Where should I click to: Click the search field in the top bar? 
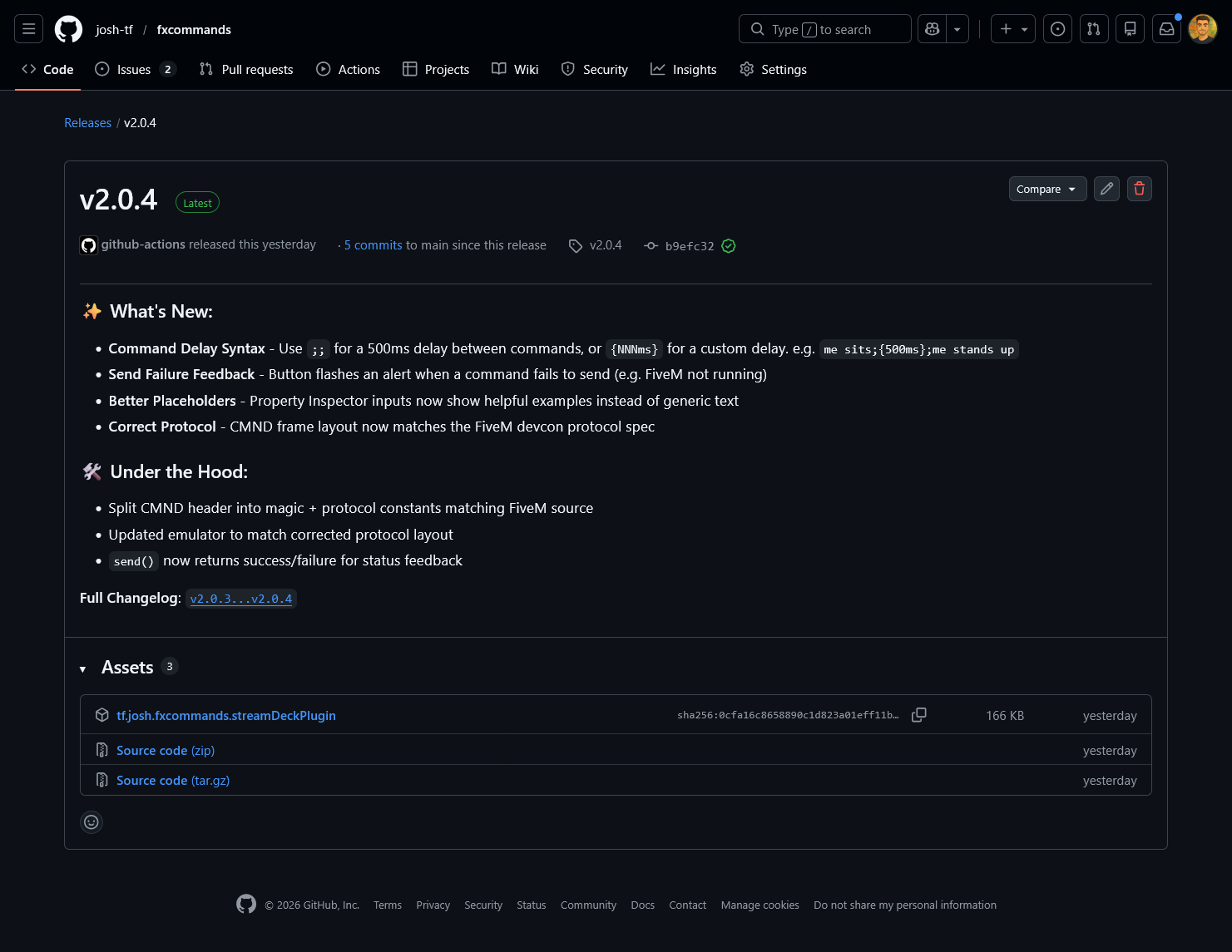tap(824, 28)
